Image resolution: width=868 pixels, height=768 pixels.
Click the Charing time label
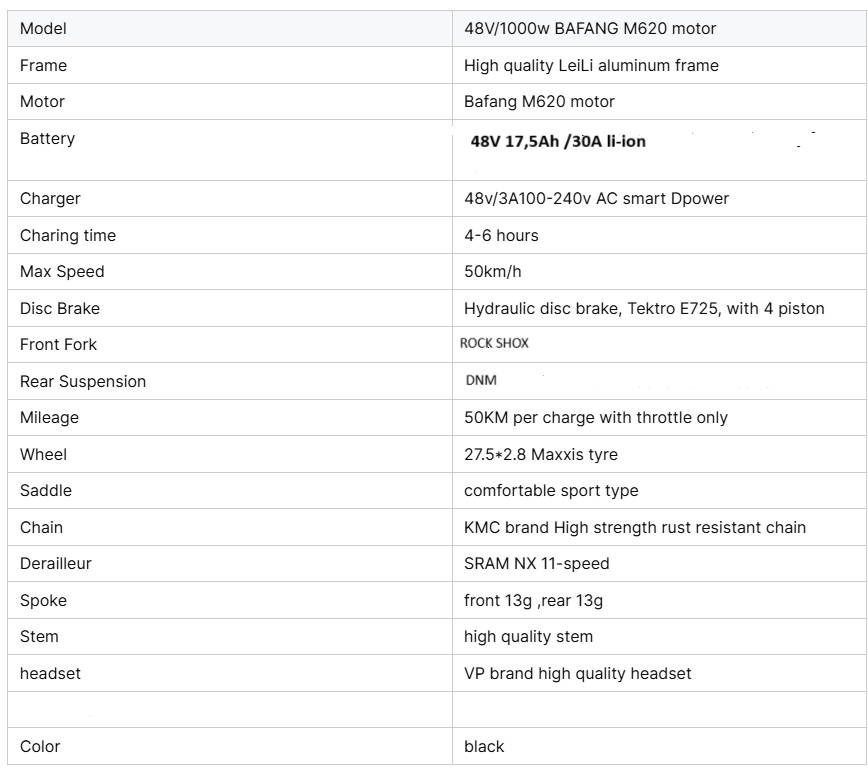pos(68,236)
